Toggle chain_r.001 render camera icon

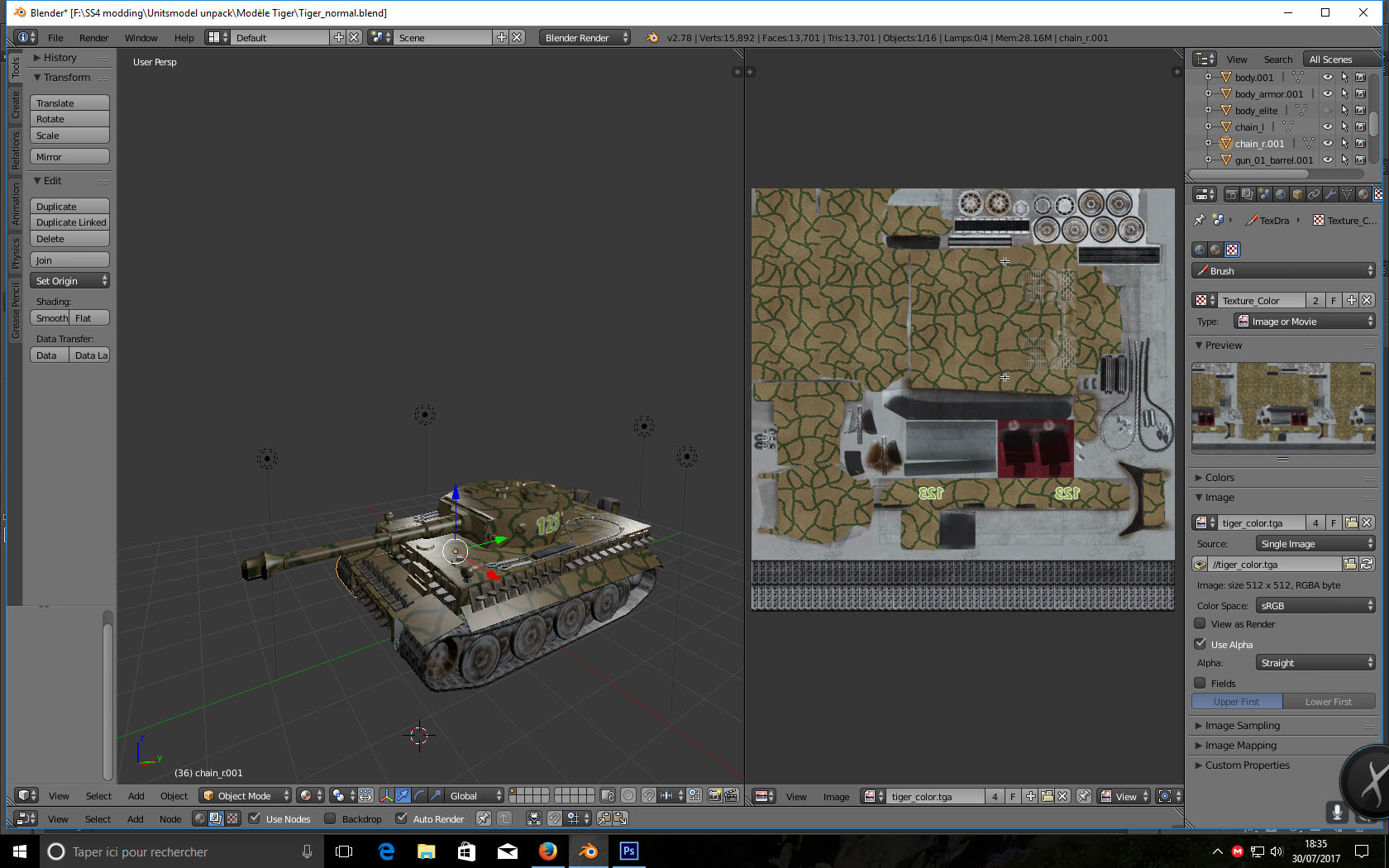pos(1361,143)
